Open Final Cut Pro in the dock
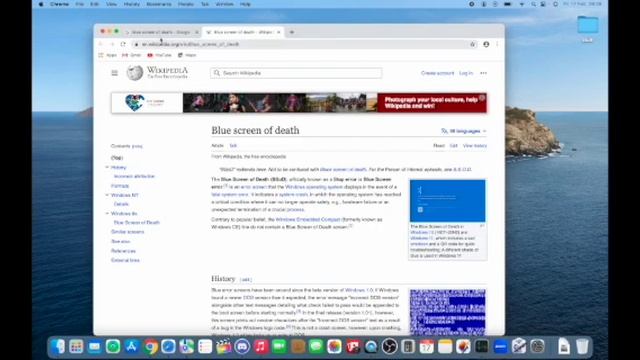Image resolution: width=640 pixels, height=360 pixels. (x=224, y=347)
